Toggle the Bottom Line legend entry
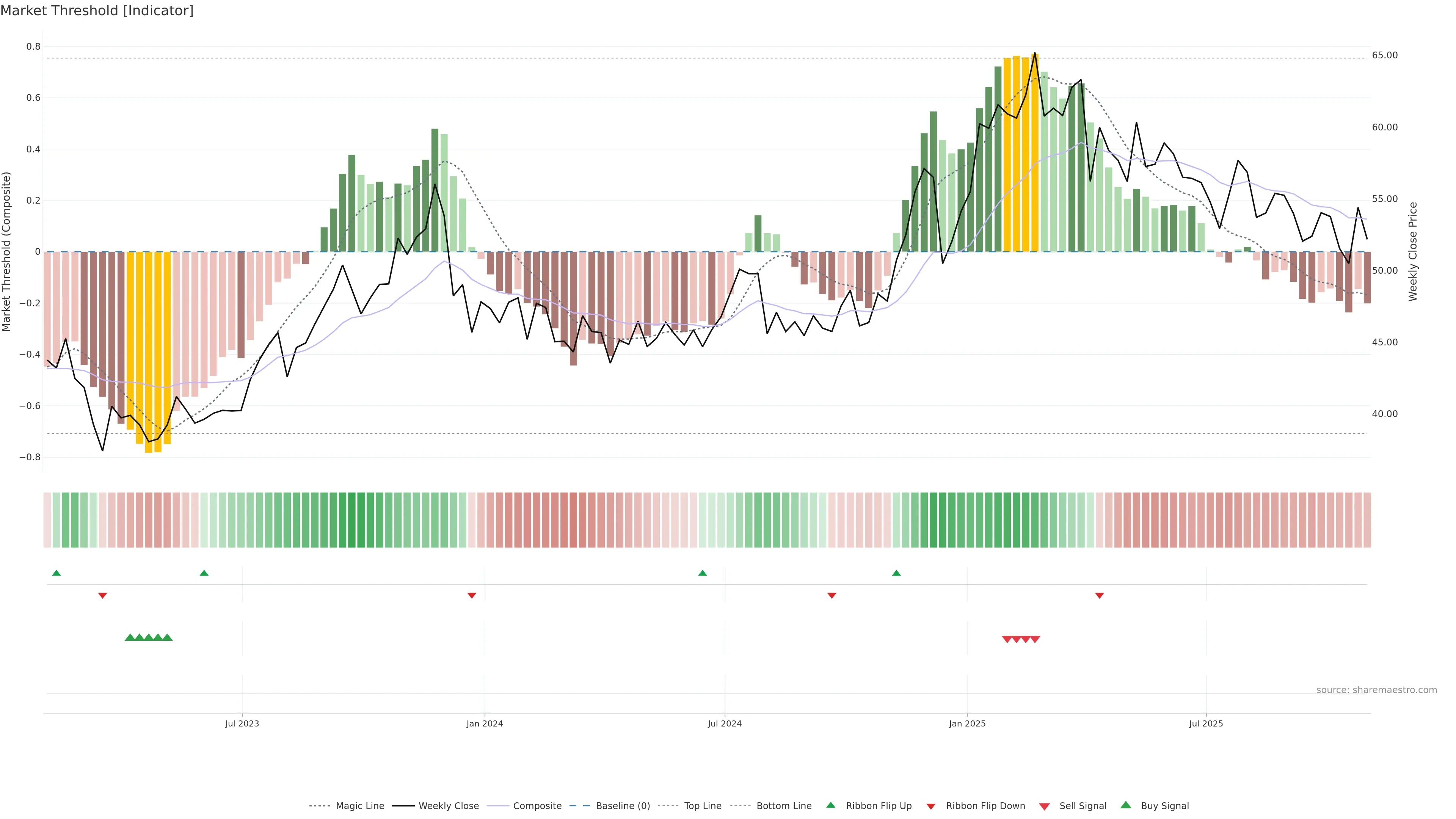Viewport: 1456px width, 819px height. (x=783, y=806)
